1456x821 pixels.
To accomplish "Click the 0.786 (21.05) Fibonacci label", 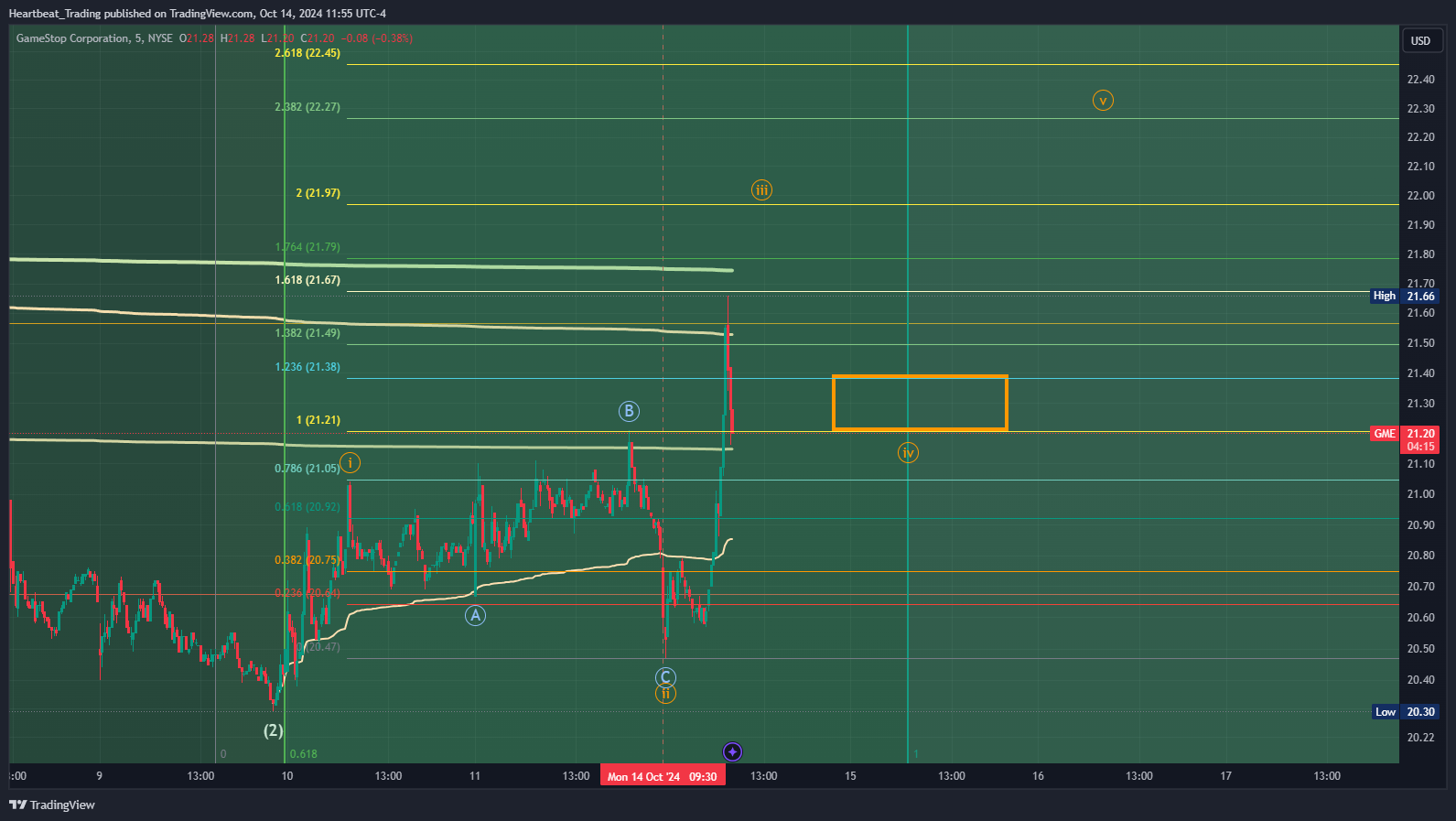I will 307,469.
